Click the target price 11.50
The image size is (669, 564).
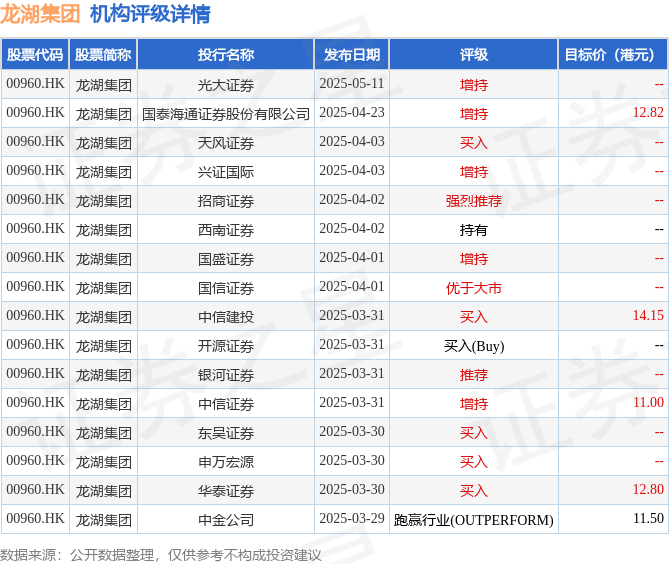pos(648,519)
